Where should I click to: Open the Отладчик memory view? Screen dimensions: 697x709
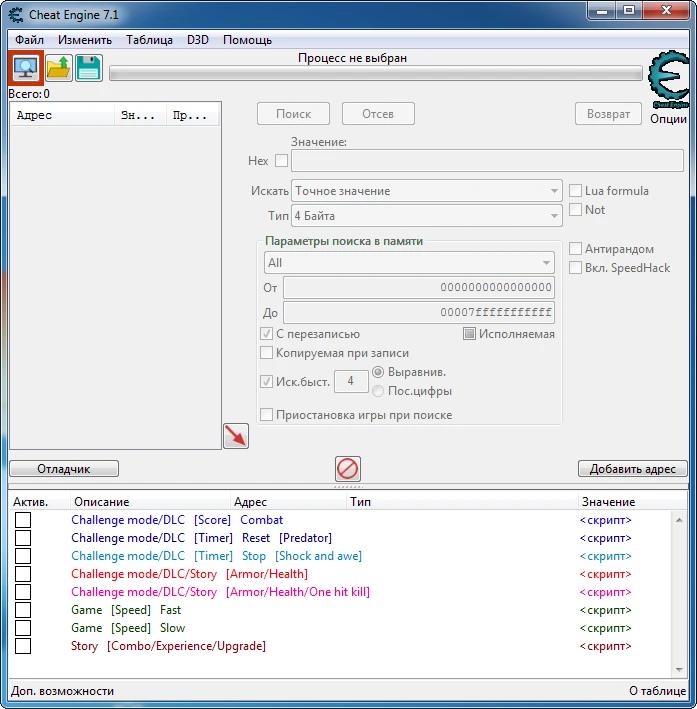coord(64,468)
